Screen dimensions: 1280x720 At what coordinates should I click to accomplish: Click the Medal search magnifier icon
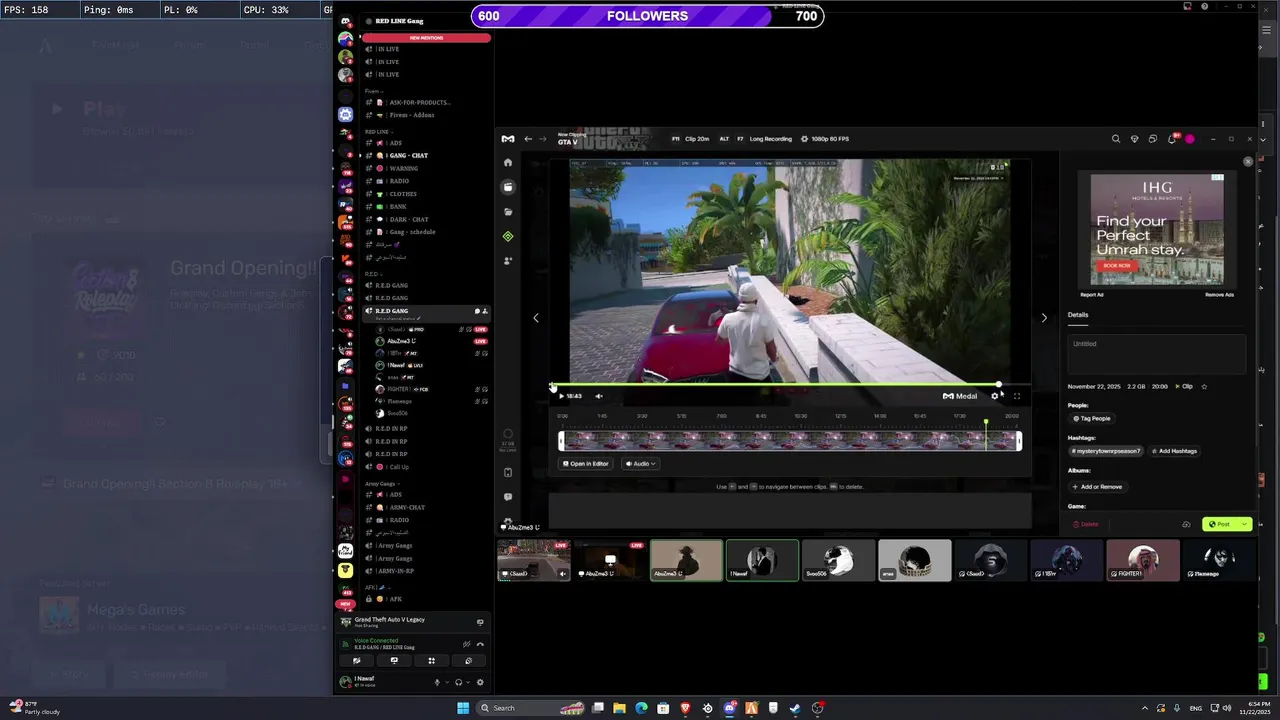click(x=1116, y=139)
